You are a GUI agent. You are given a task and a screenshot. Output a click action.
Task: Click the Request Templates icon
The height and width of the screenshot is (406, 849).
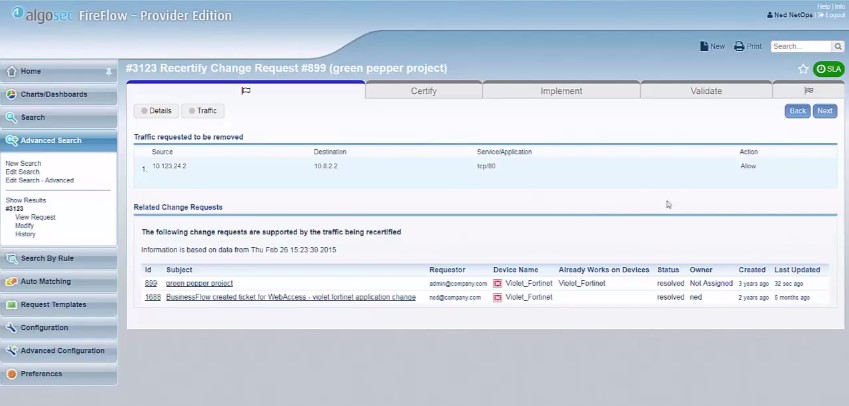[x=11, y=305]
